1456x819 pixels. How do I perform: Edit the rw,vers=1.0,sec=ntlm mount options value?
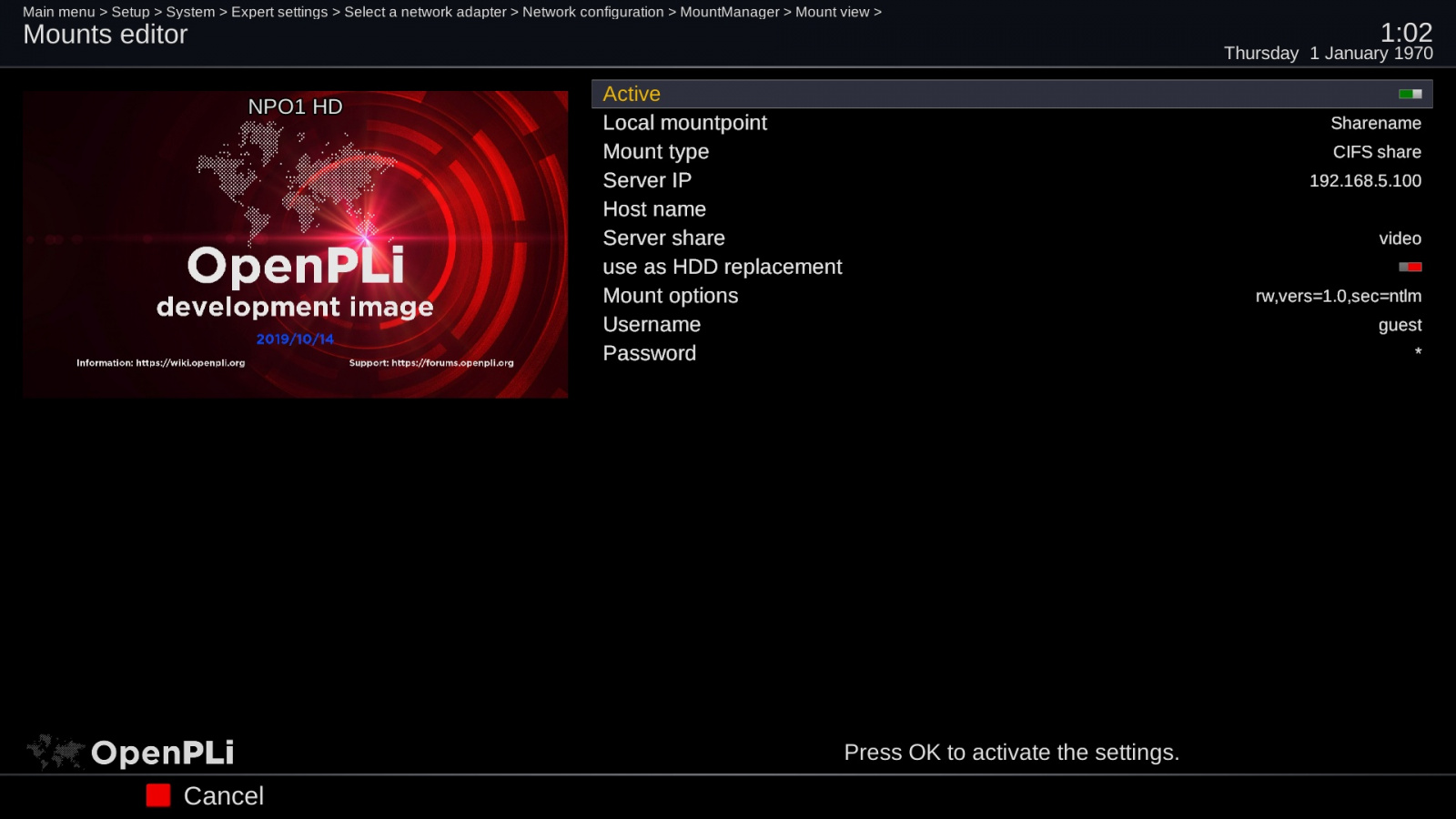tap(1338, 296)
